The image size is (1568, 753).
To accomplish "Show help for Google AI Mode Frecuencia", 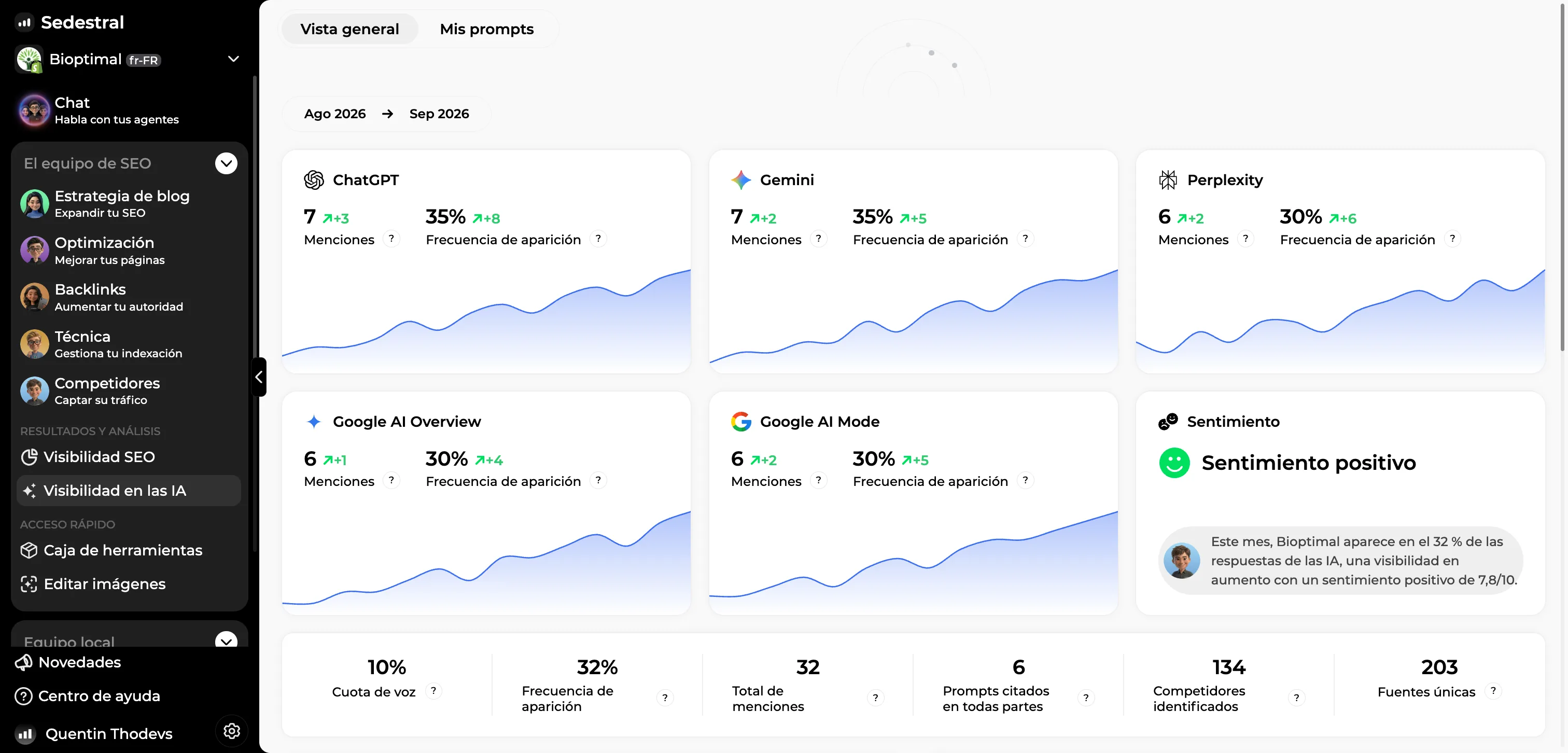I will [1026, 480].
